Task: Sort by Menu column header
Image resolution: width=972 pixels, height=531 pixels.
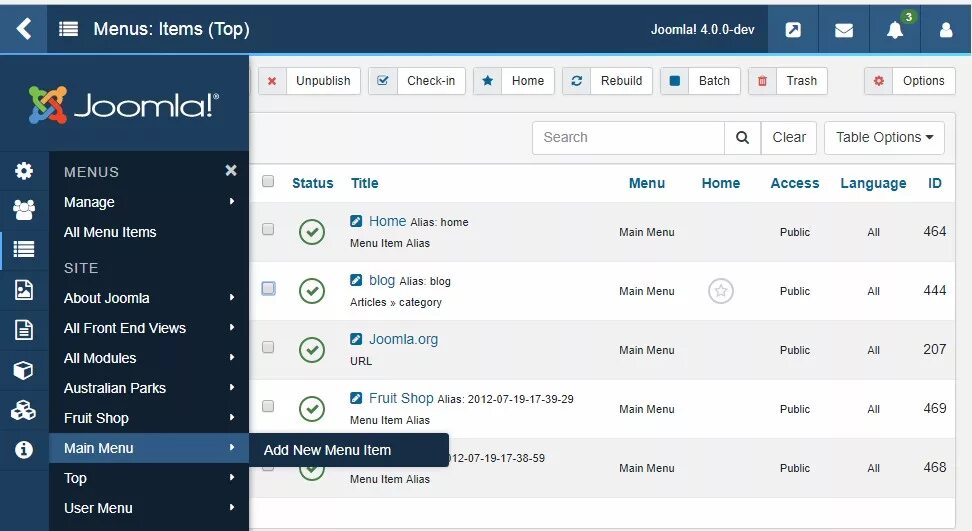Action: 647,183
